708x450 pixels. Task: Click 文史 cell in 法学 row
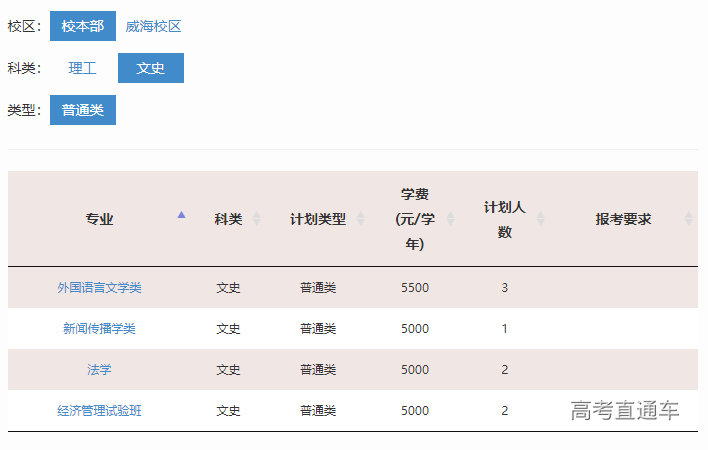(x=228, y=370)
